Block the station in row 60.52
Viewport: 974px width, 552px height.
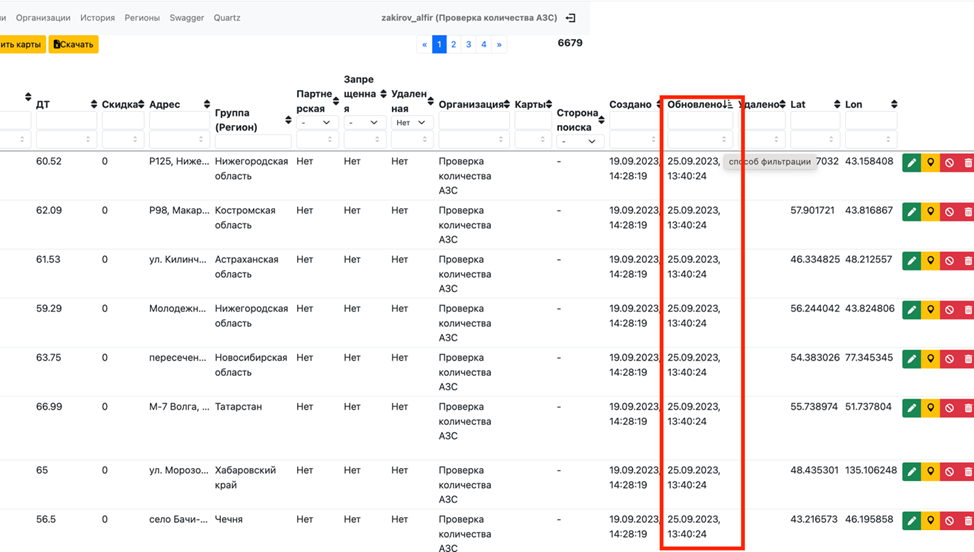coord(949,163)
